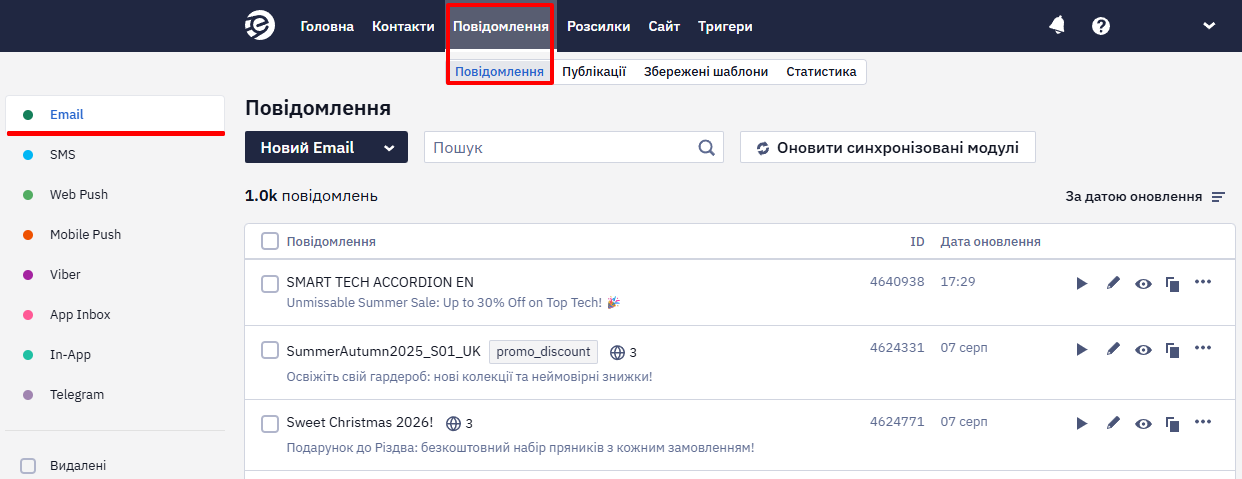1242x479 pixels.
Task: Click ID 4640938 cell
Action: tap(897, 282)
